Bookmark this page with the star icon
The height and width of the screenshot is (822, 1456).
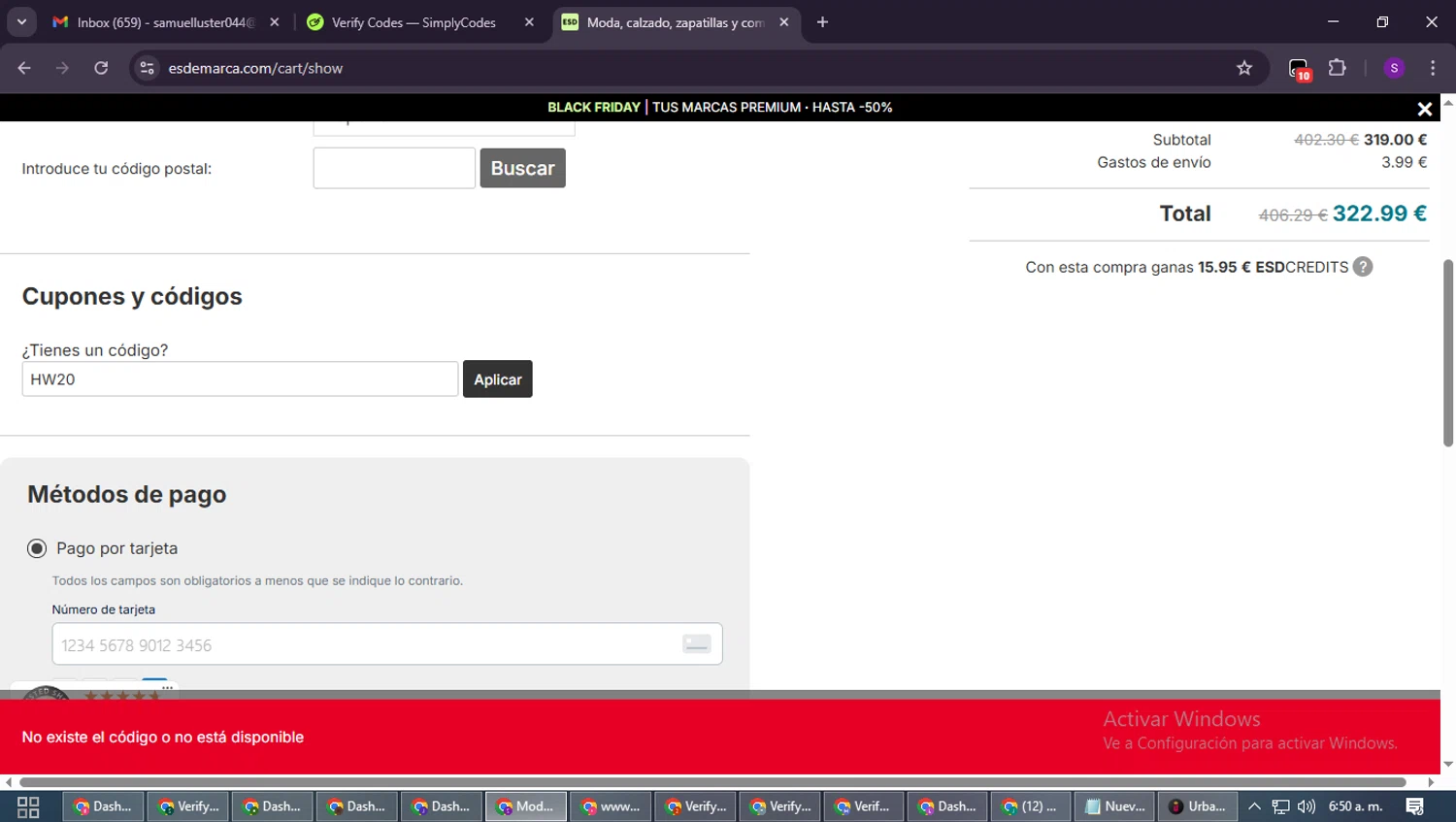point(1244,68)
